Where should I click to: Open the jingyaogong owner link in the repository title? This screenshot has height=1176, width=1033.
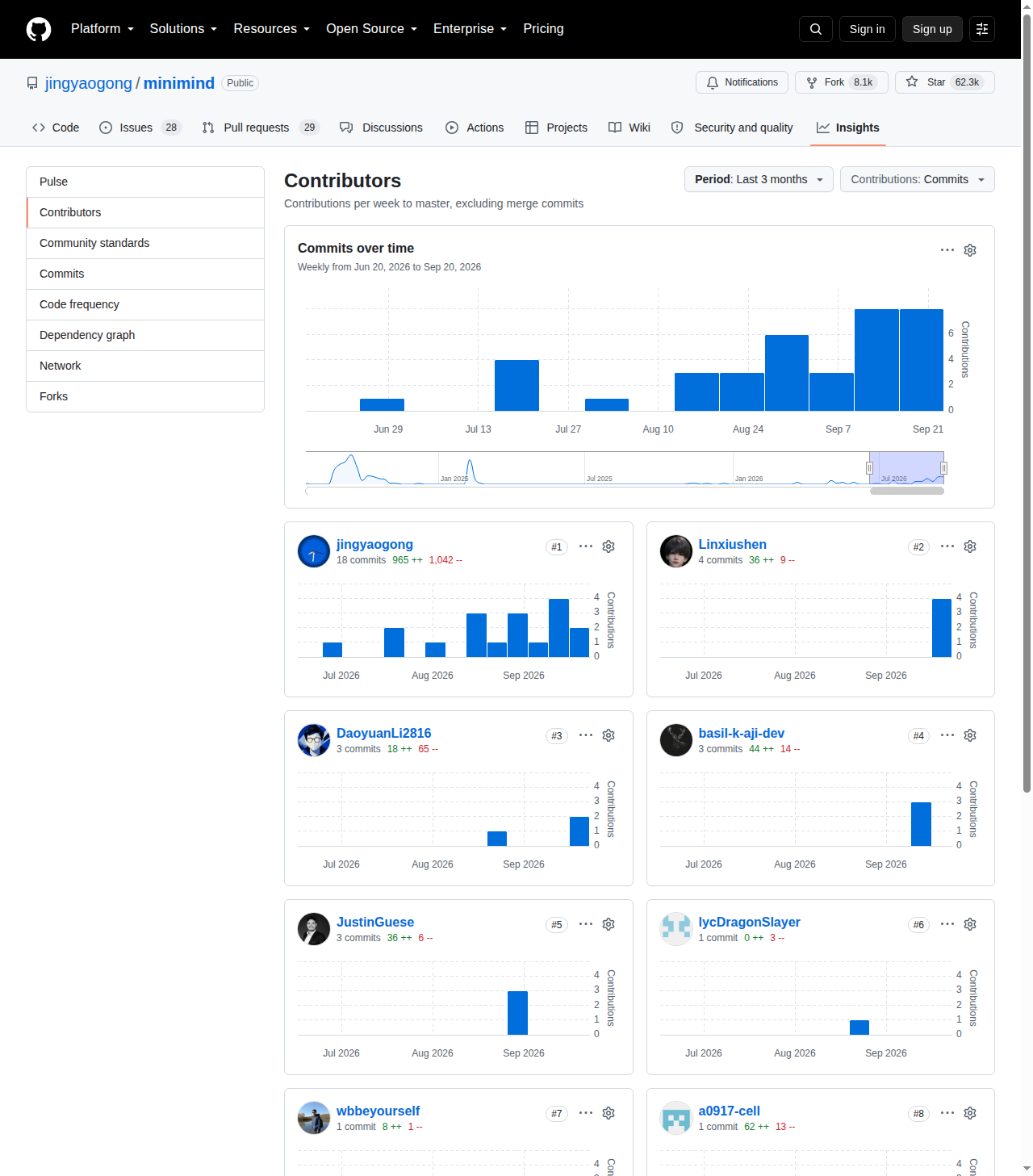point(89,83)
